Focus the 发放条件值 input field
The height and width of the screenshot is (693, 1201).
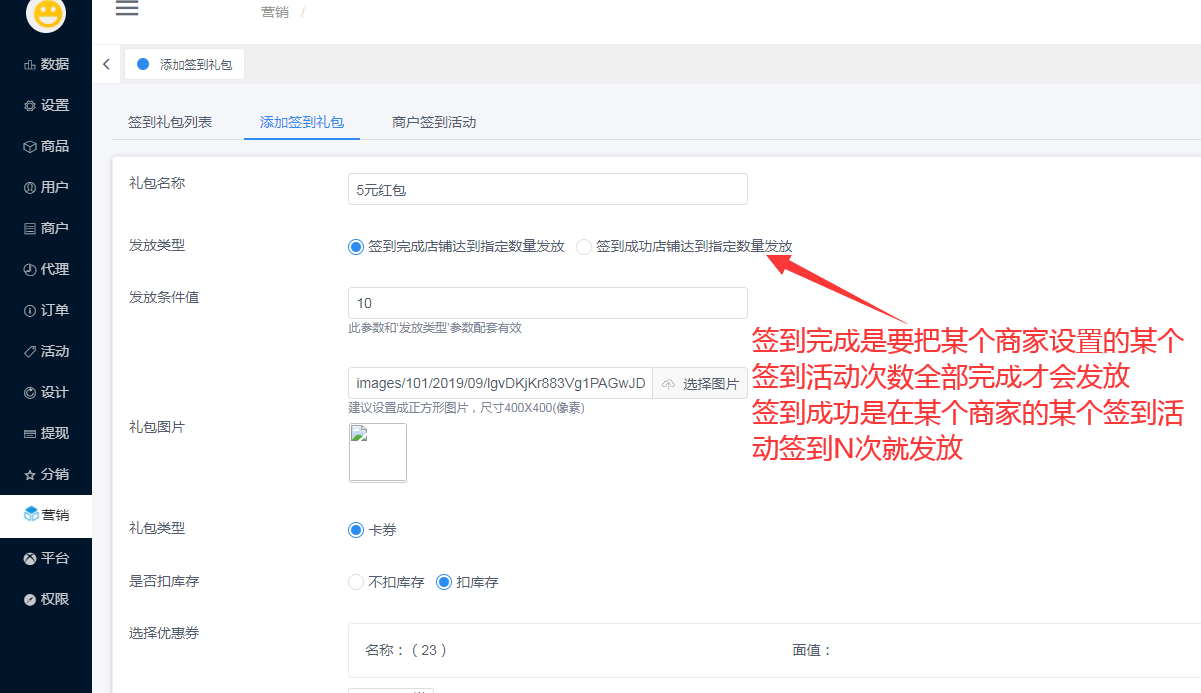click(548, 303)
